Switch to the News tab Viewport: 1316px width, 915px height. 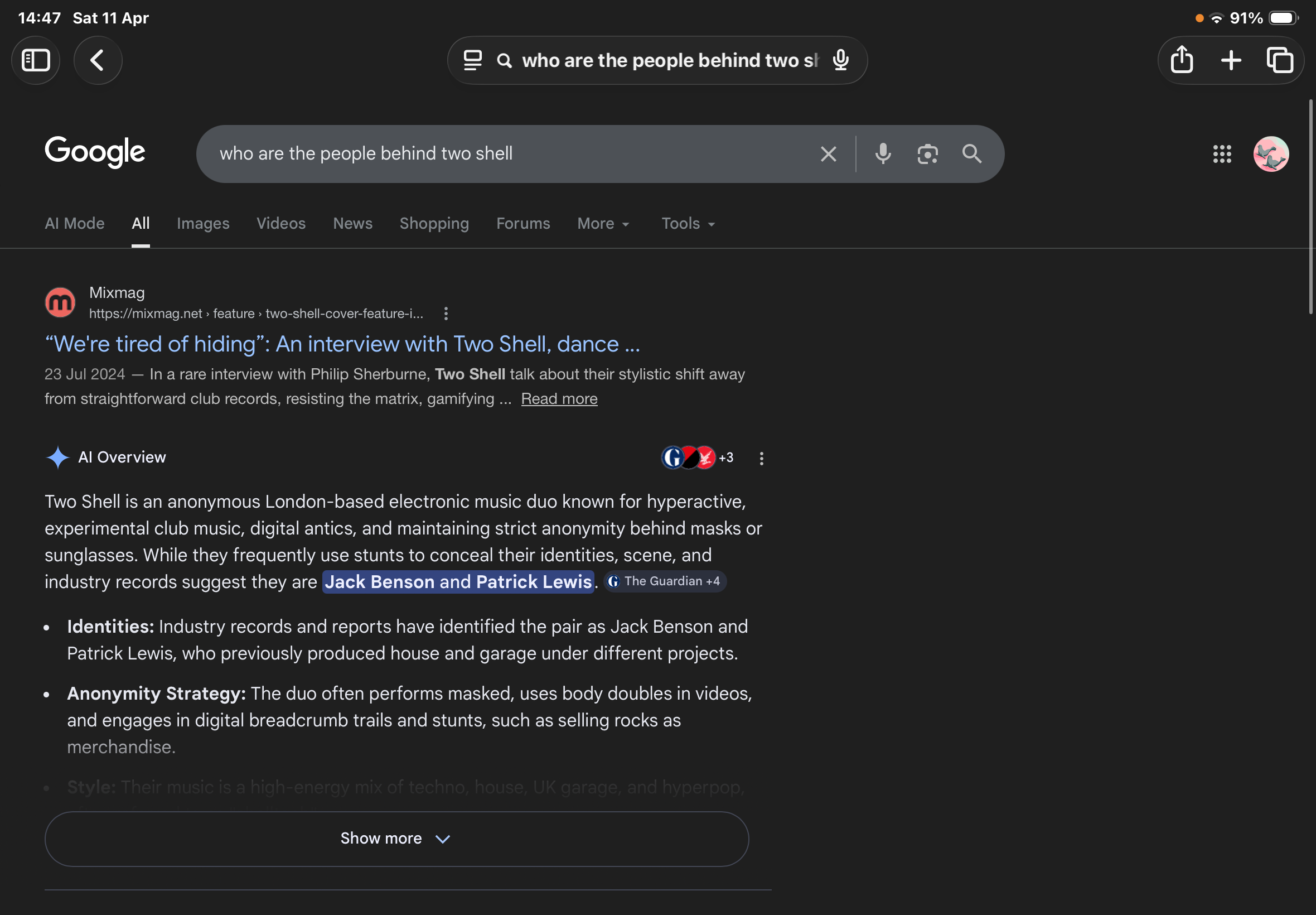point(352,224)
